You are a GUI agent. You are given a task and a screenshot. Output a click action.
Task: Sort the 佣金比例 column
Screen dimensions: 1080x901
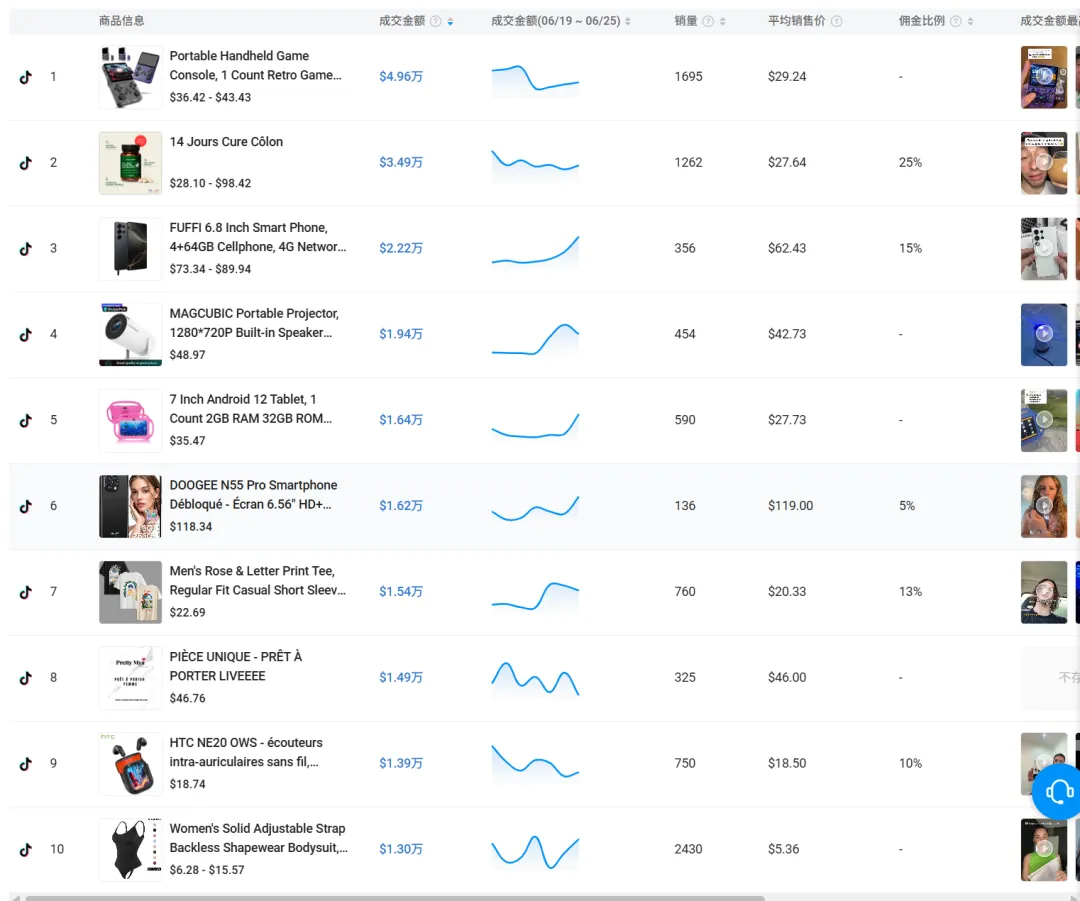tap(970, 21)
